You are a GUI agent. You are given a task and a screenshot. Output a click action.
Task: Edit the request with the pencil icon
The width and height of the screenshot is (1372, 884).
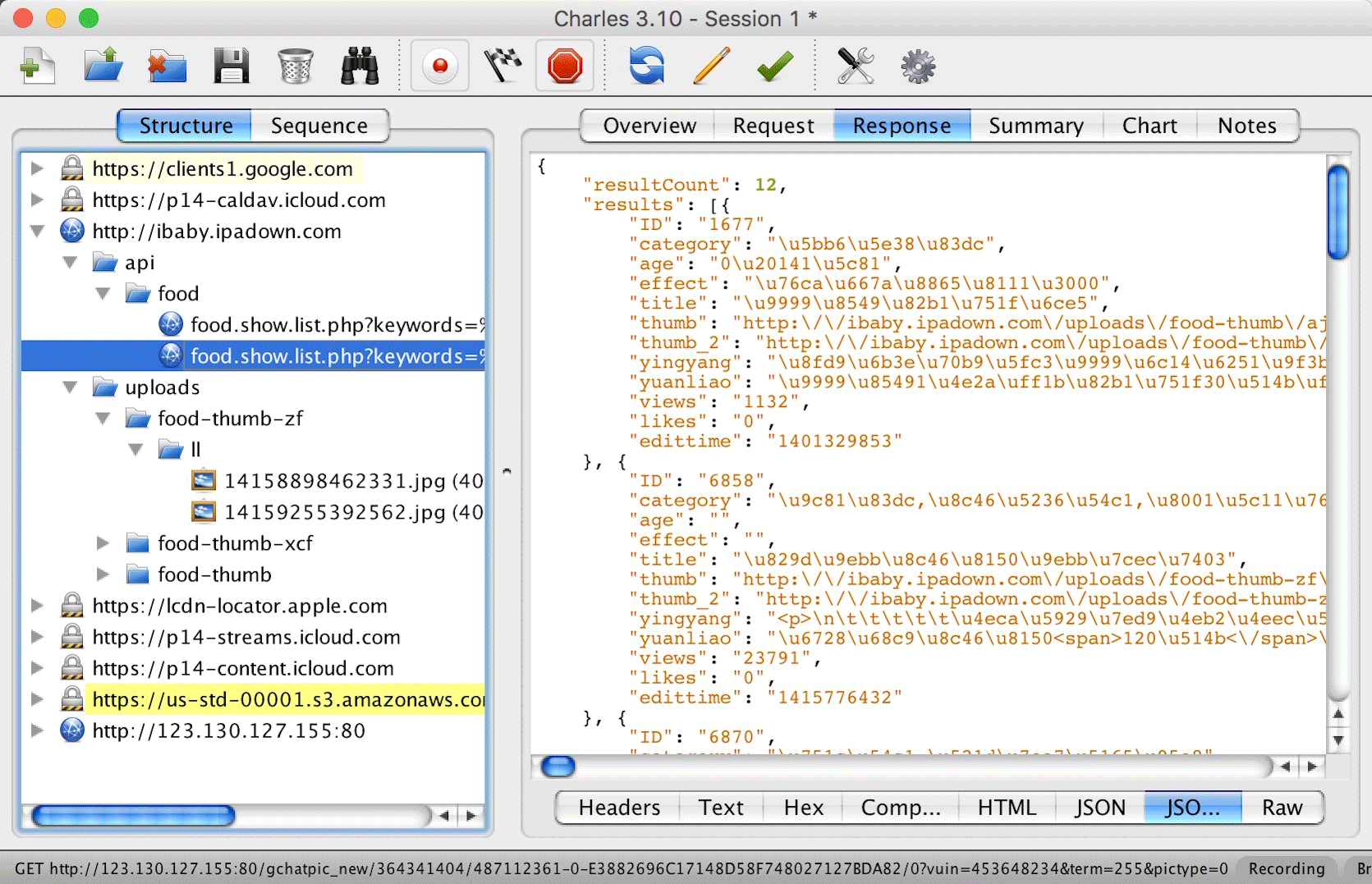coord(711,66)
